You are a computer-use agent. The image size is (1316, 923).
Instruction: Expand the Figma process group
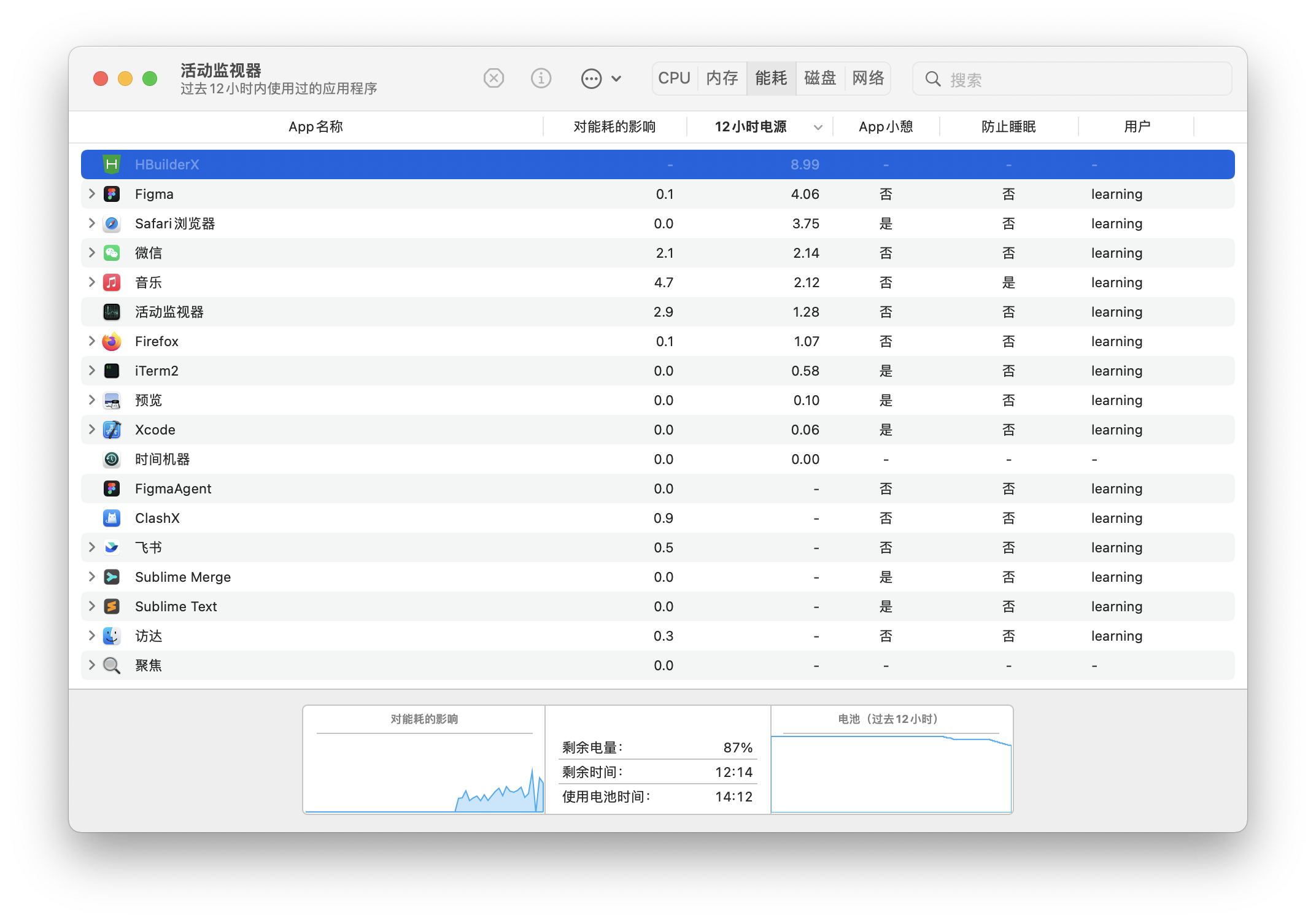91,194
